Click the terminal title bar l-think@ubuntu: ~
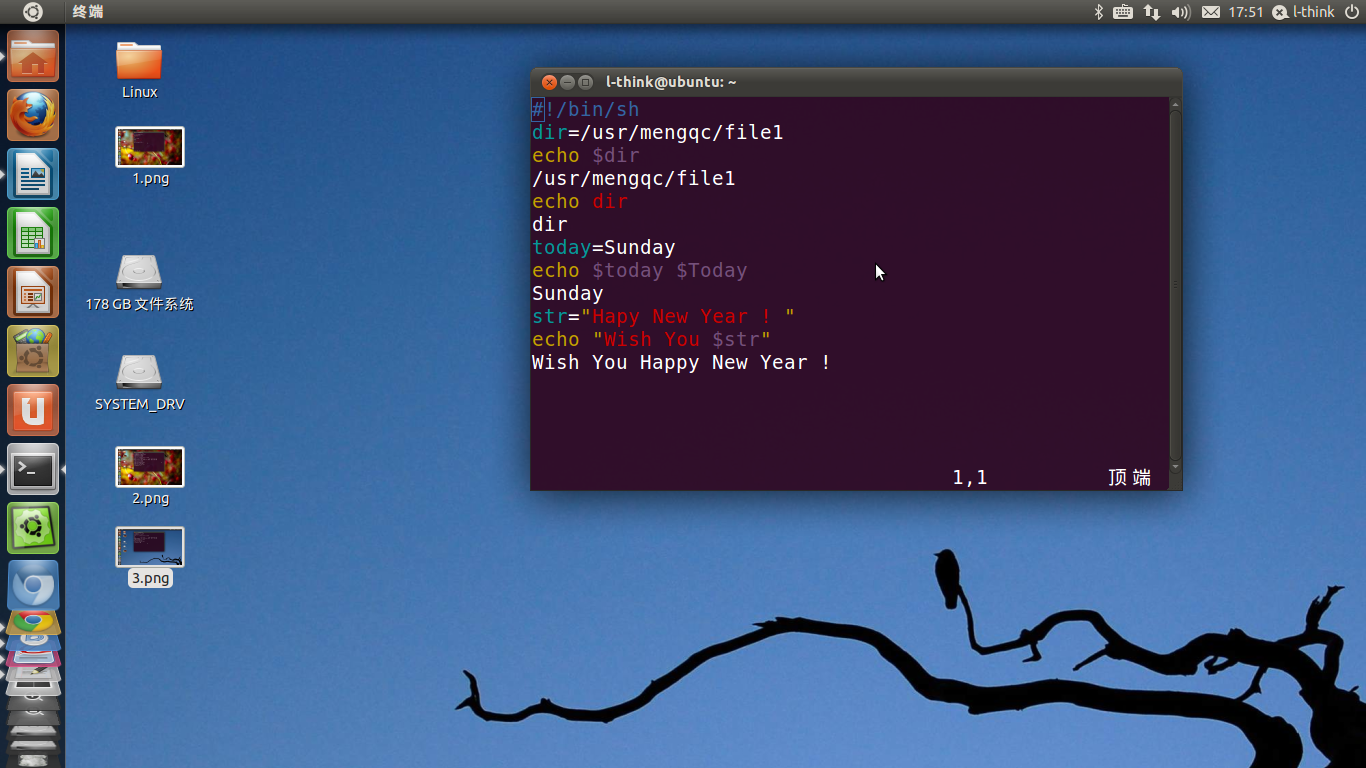The width and height of the screenshot is (1366, 768). point(671,82)
